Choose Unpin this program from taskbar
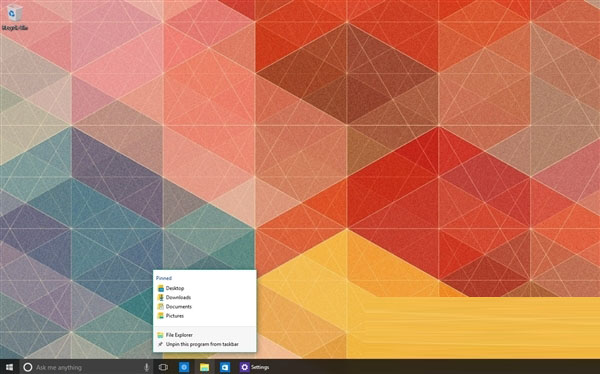 (x=205, y=344)
